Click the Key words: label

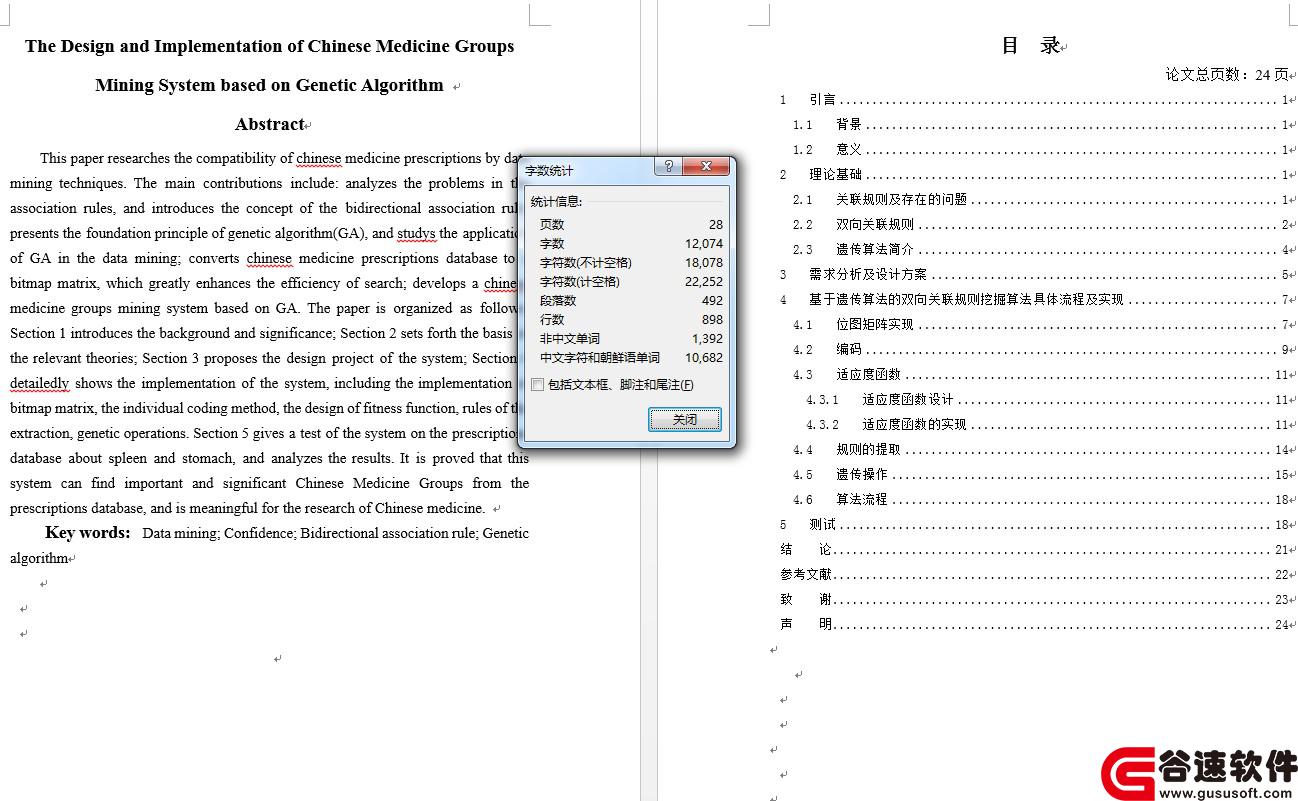pyautogui.click(x=88, y=533)
